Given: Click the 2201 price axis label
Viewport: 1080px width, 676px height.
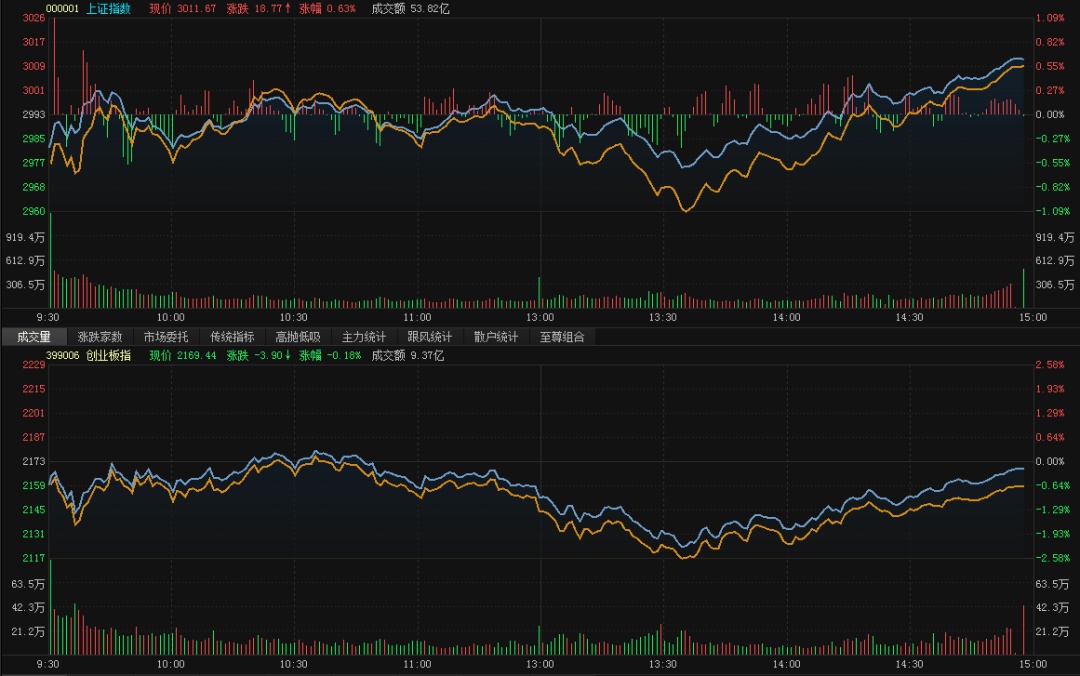Looking at the screenshot, I should pos(34,413).
